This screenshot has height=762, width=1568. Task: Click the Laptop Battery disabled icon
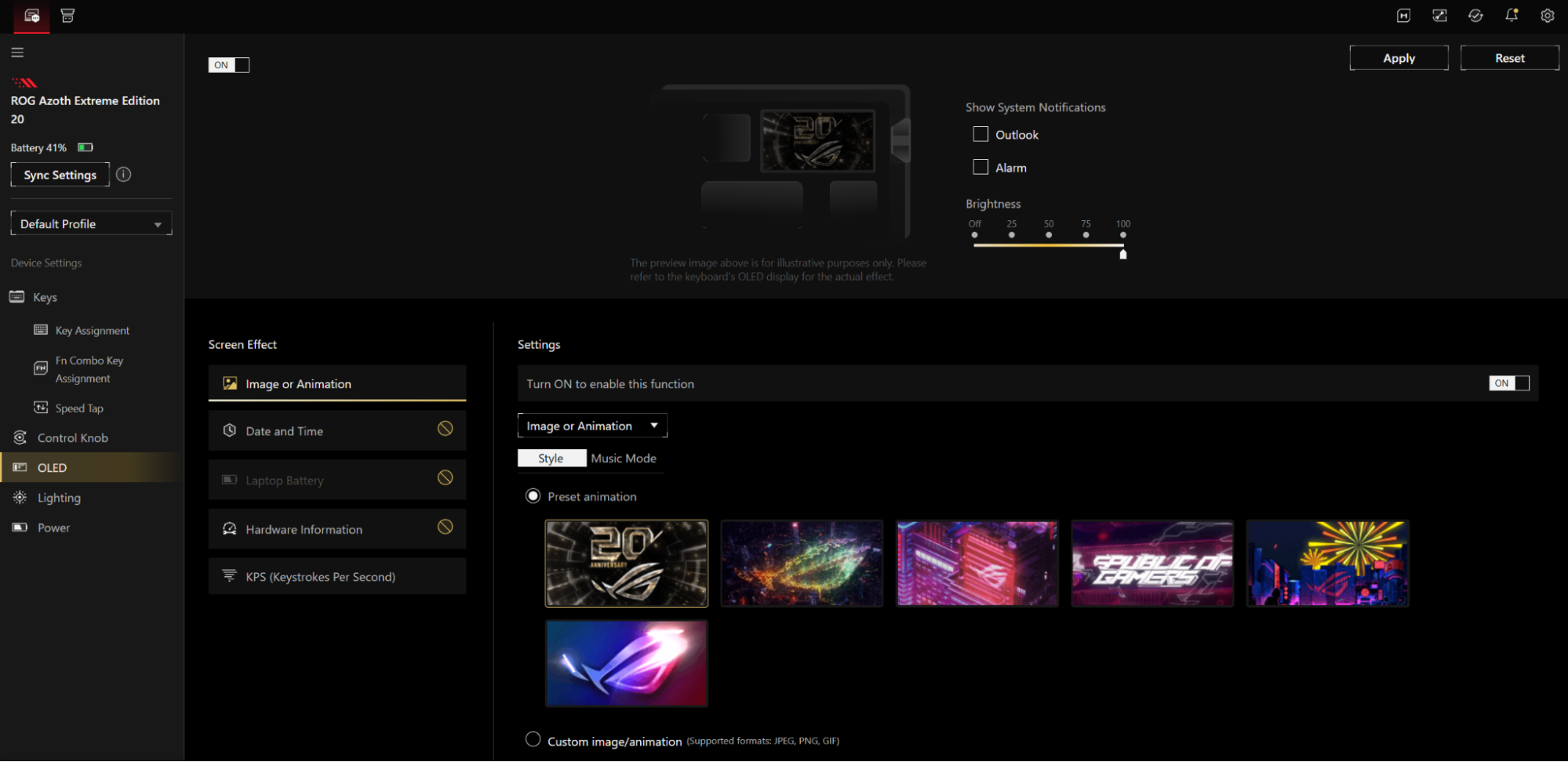pos(445,477)
